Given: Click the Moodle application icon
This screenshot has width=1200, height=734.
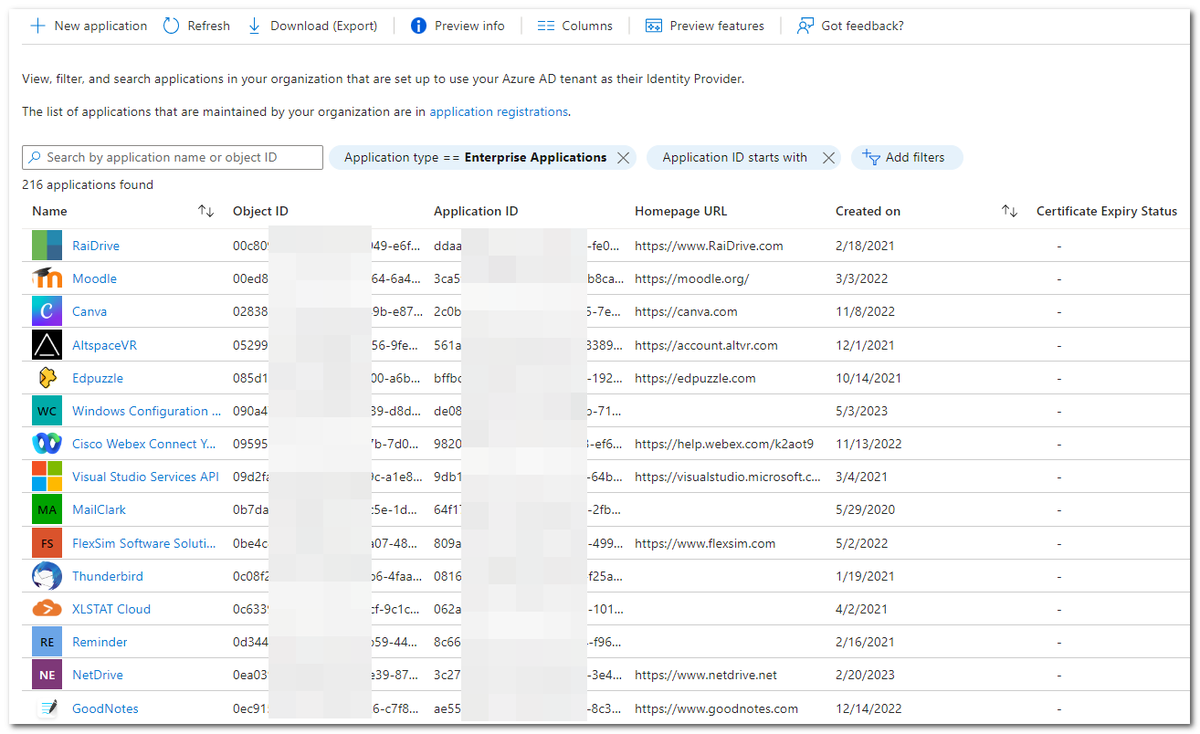Looking at the screenshot, I should click(47, 279).
